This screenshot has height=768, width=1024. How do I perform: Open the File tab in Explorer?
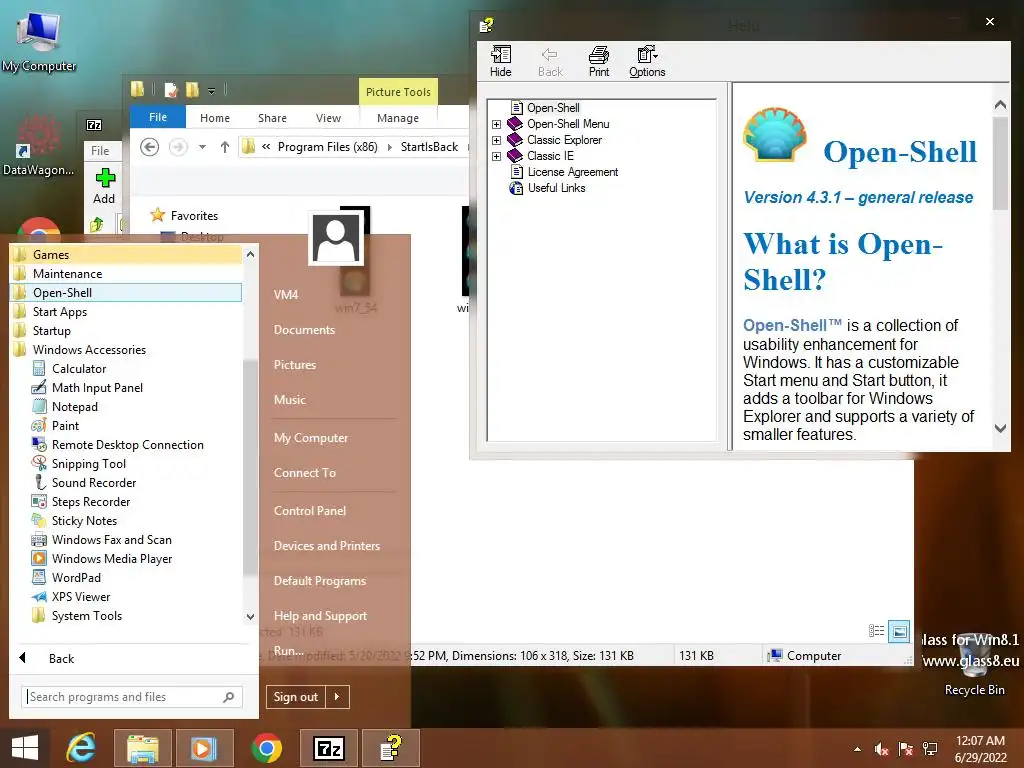[158, 118]
